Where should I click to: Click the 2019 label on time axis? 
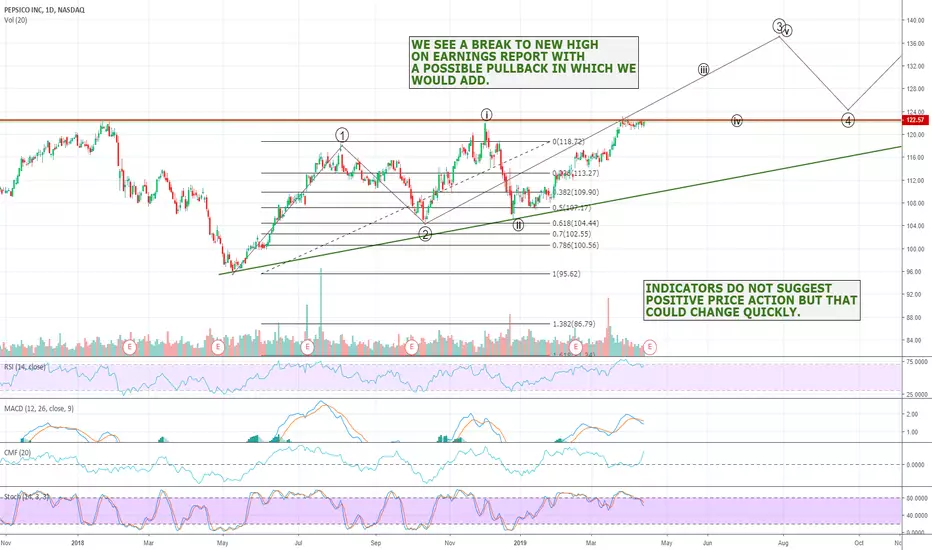520,543
